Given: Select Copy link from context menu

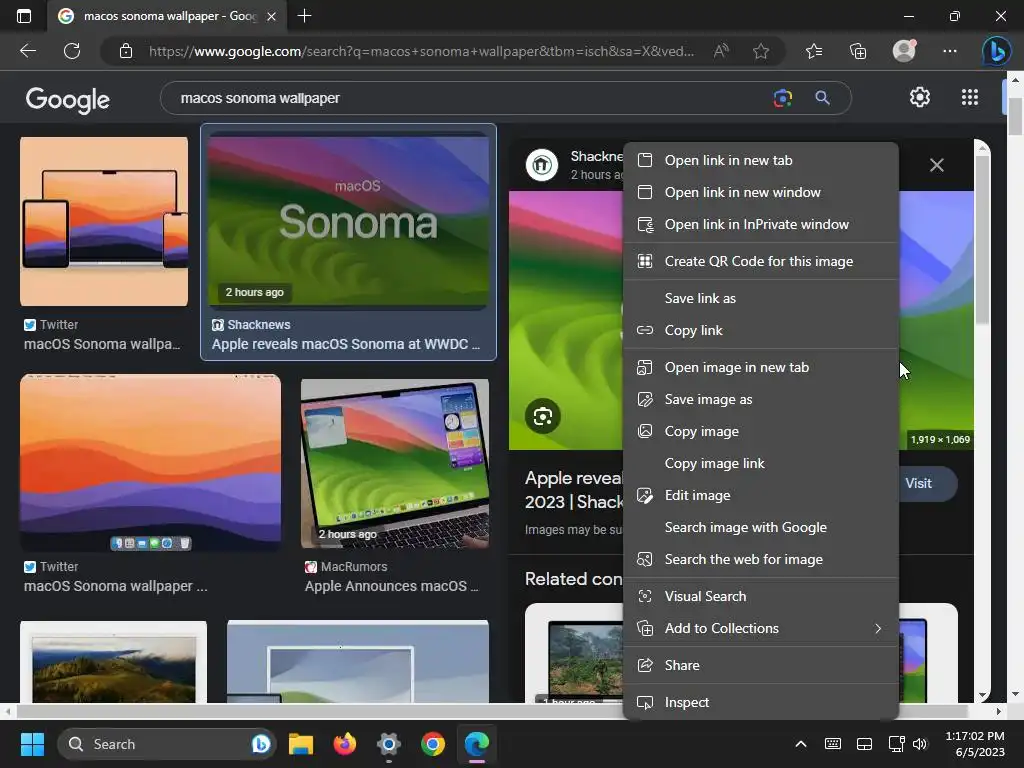Looking at the screenshot, I should coord(761,330).
